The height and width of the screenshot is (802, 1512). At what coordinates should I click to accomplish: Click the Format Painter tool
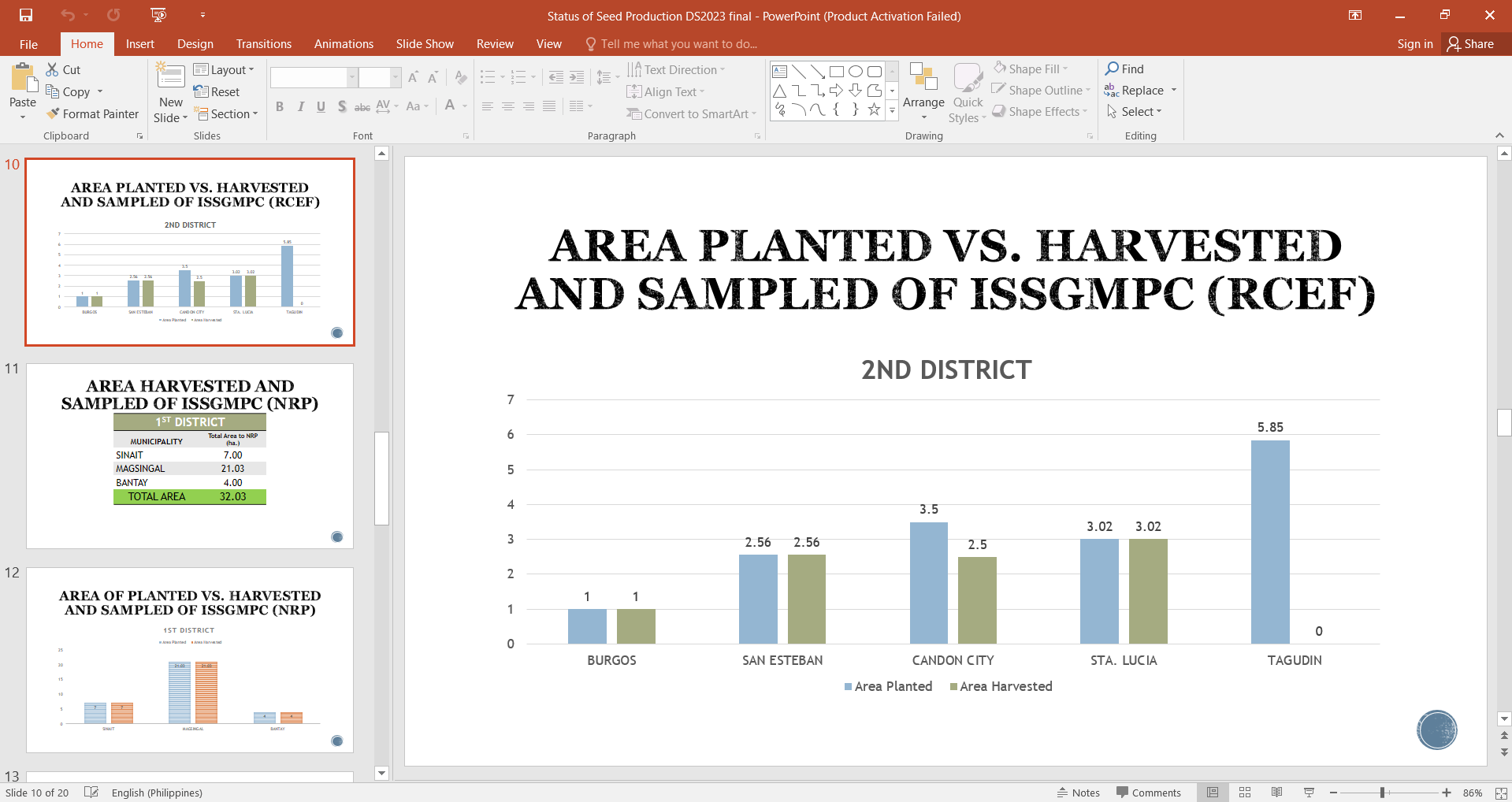click(92, 114)
